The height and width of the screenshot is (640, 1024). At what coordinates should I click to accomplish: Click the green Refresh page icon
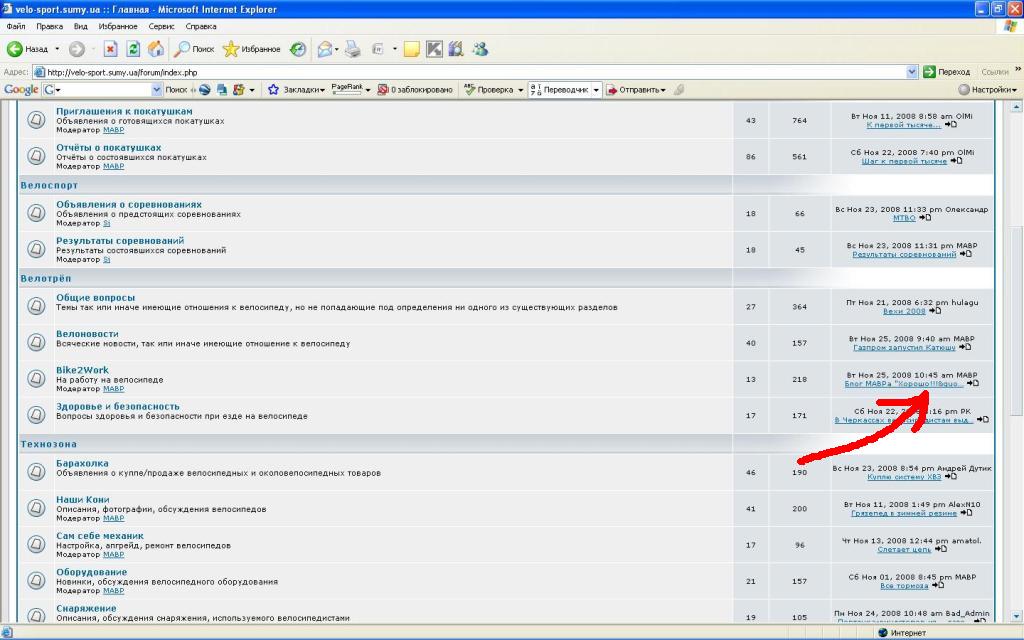(x=133, y=49)
